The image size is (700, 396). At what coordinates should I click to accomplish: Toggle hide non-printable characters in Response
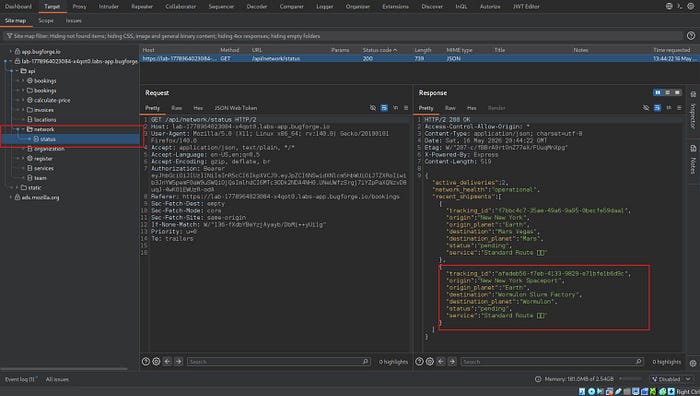pos(646,108)
